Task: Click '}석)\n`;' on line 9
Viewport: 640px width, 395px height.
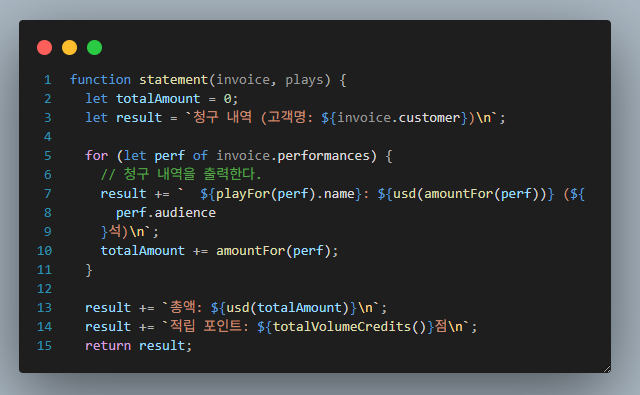Action: pyautogui.click(x=129, y=231)
